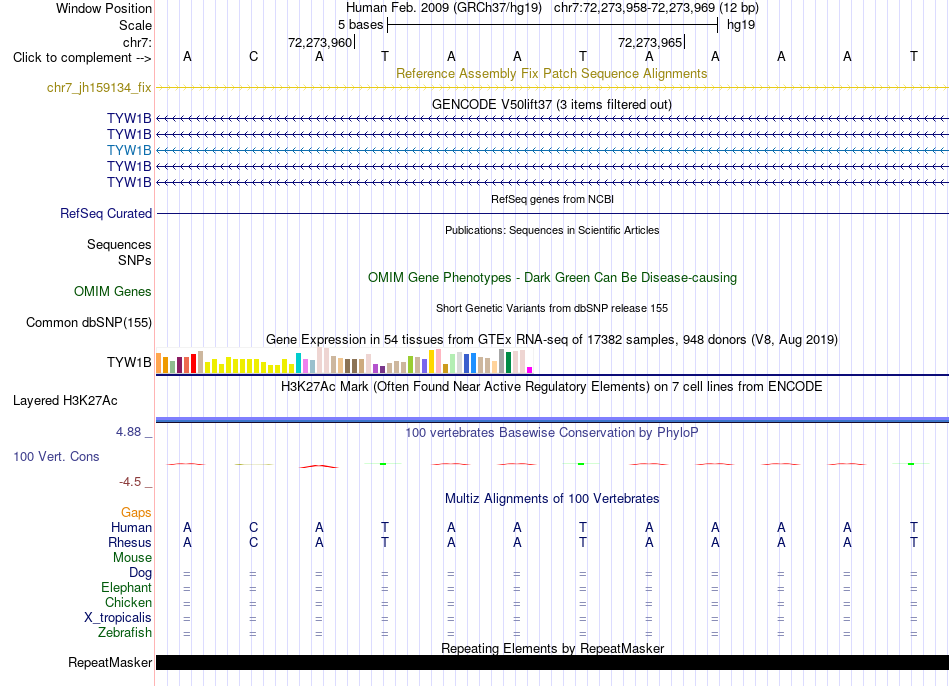950x686 pixels.
Task: Open the '100 Vert. Cons' track label
Action: [x=56, y=456]
